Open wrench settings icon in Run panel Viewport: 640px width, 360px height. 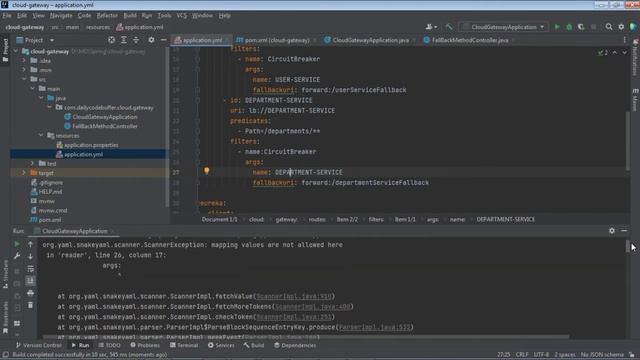17,256
